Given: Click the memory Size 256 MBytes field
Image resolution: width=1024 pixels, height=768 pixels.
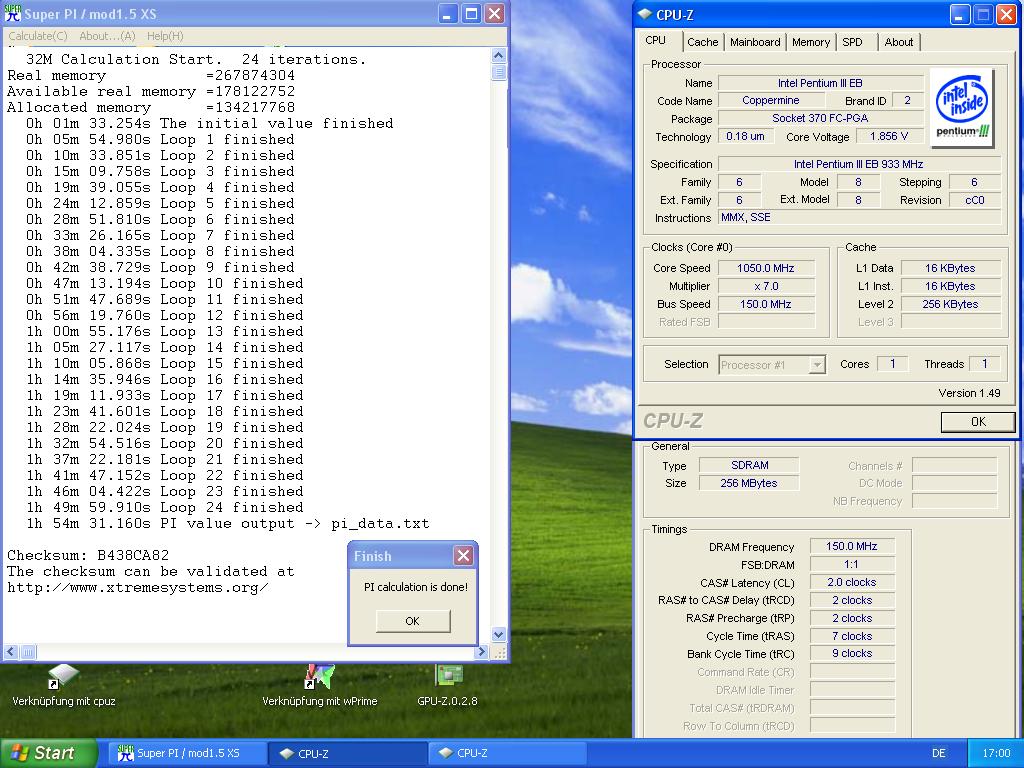Looking at the screenshot, I should click(749, 483).
